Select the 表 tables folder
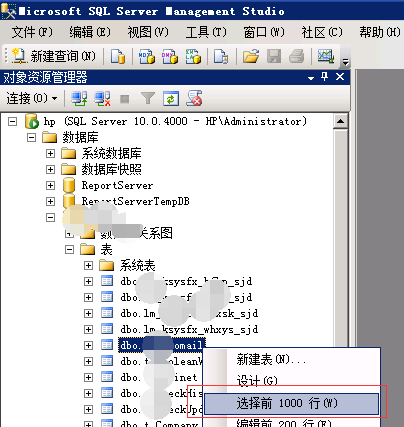 point(106,249)
